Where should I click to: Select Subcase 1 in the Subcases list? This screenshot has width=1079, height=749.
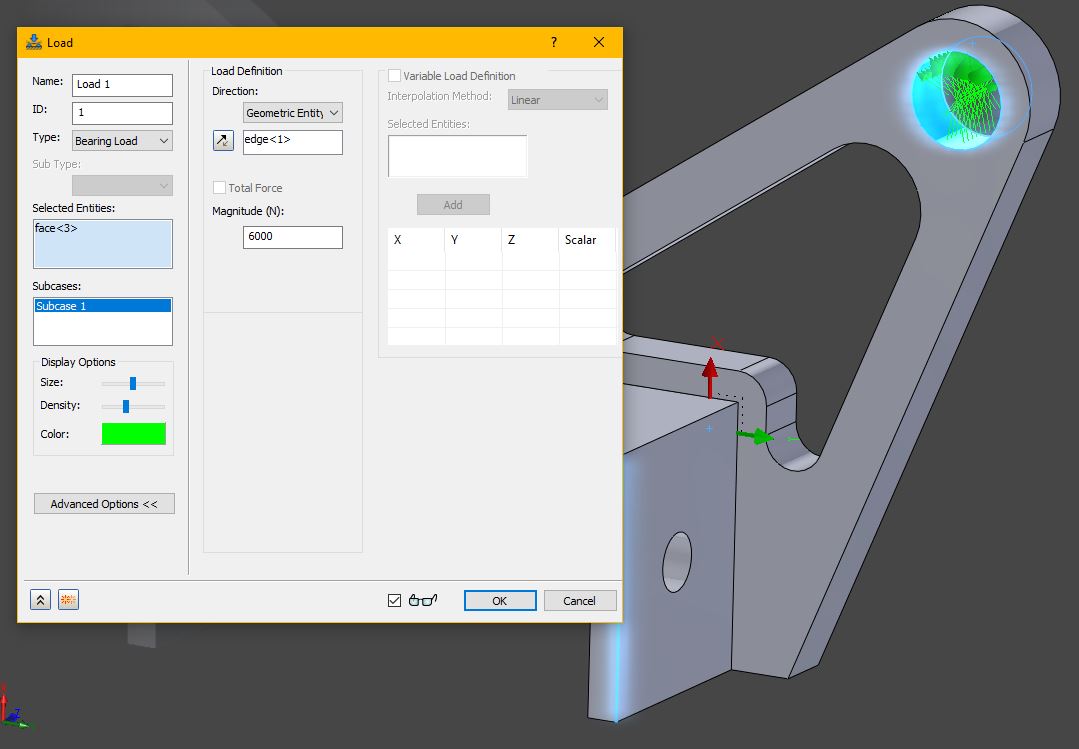[103, 306]
